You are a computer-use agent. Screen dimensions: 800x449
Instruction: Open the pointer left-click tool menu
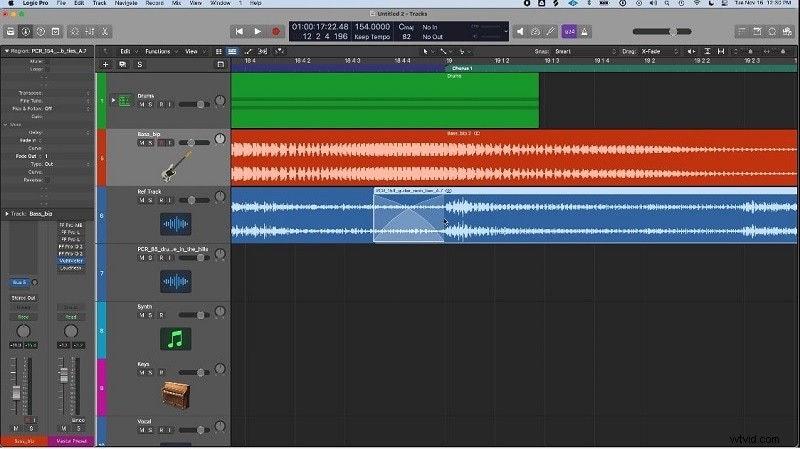click(428, 52)
